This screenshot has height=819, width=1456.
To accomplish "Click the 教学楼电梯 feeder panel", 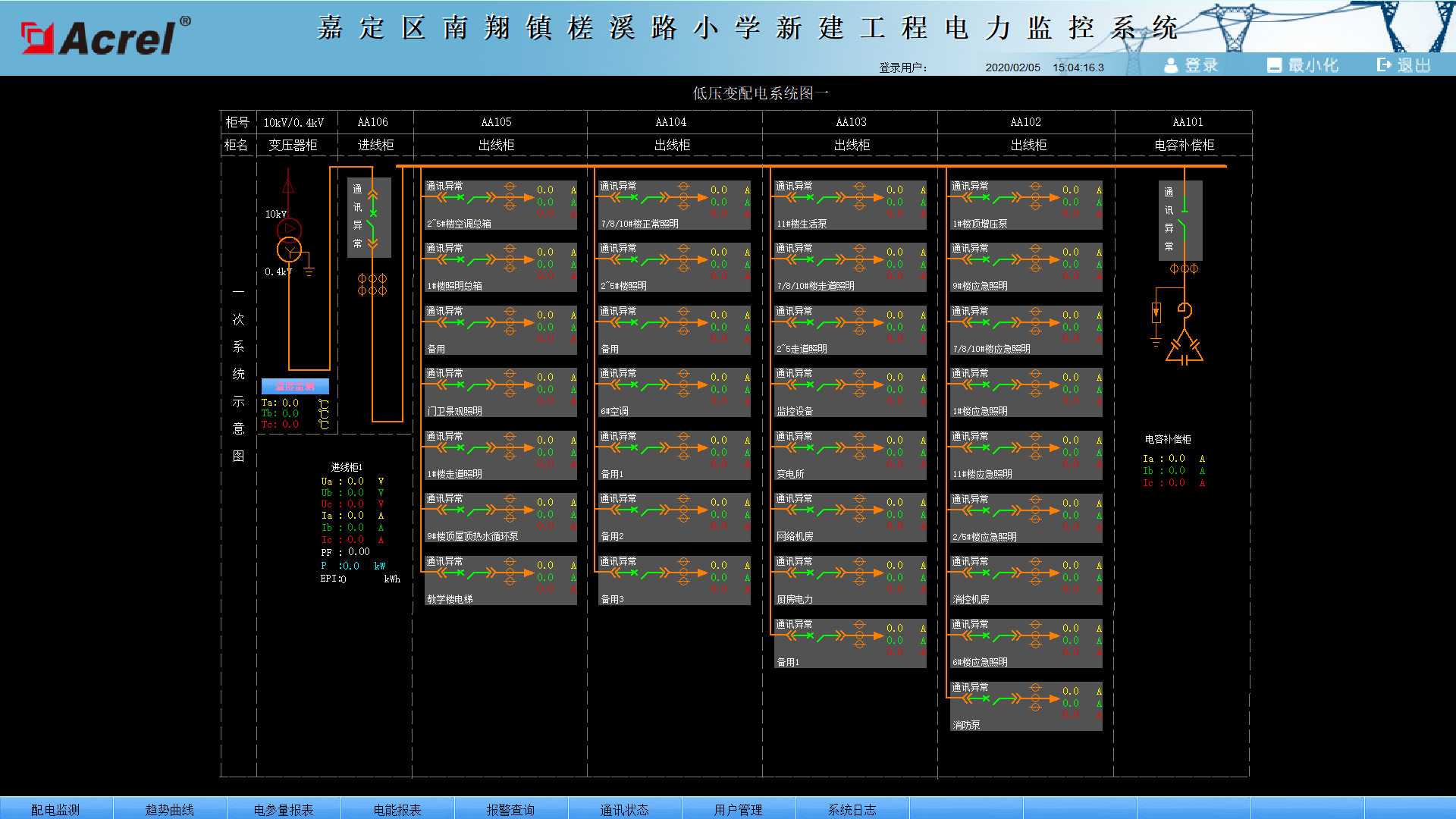I will point(499,581).
